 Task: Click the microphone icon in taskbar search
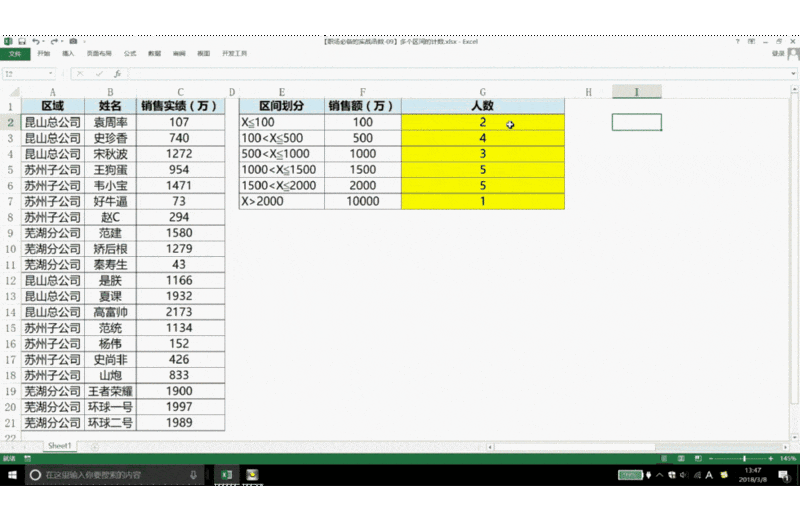(x=193, y=474)
